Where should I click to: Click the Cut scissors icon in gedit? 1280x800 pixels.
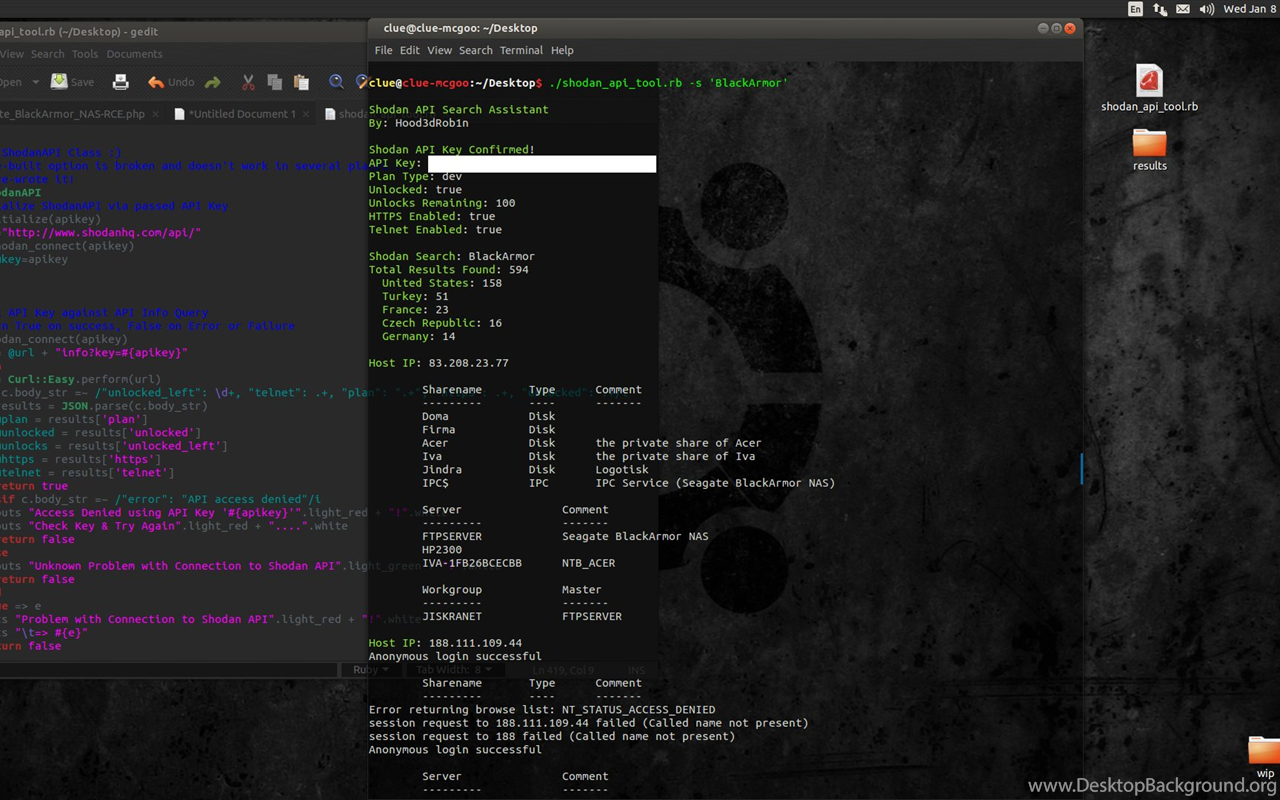248,82
